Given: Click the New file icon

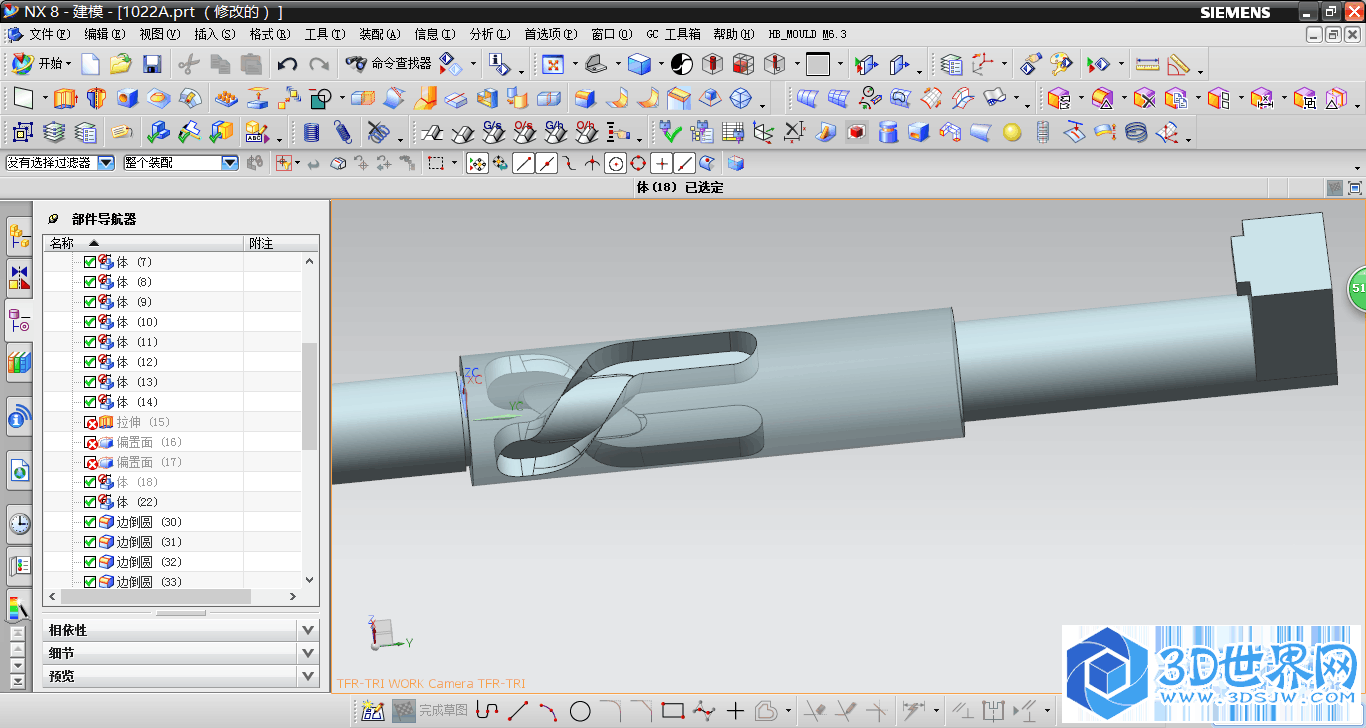Looking at the screenshot, I should (x=91, y=64).
